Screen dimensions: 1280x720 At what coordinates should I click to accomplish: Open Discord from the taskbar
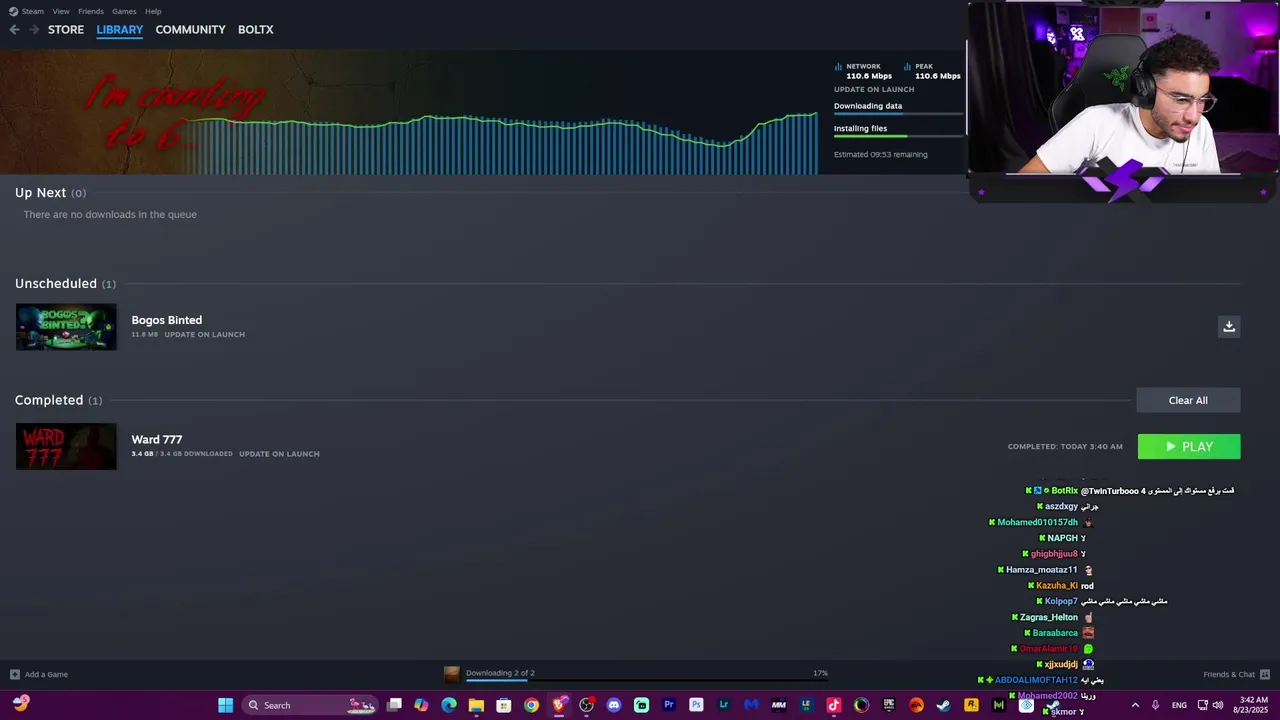614,705
